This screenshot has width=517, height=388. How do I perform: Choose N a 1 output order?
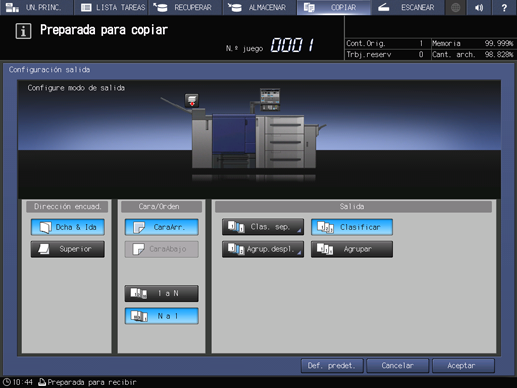coord(162,316)
